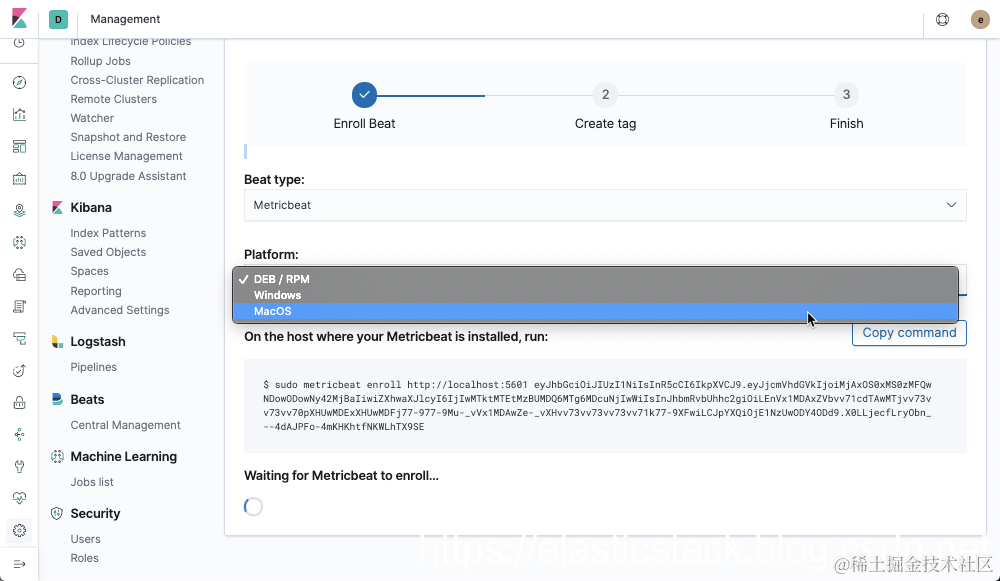Screen dimensions: 1000x581
Task: Open the user menu avatar 'e'
Action: (980, 20)
